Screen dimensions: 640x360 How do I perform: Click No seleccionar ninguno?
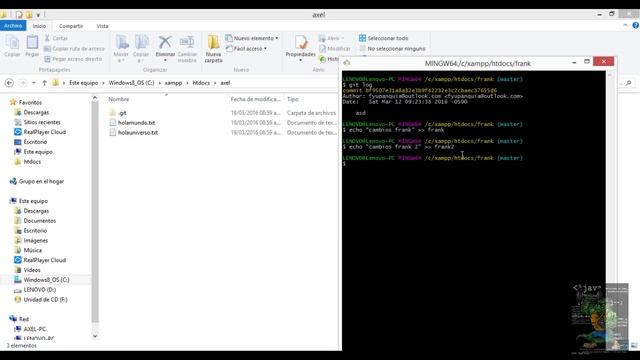click(392, 49)
